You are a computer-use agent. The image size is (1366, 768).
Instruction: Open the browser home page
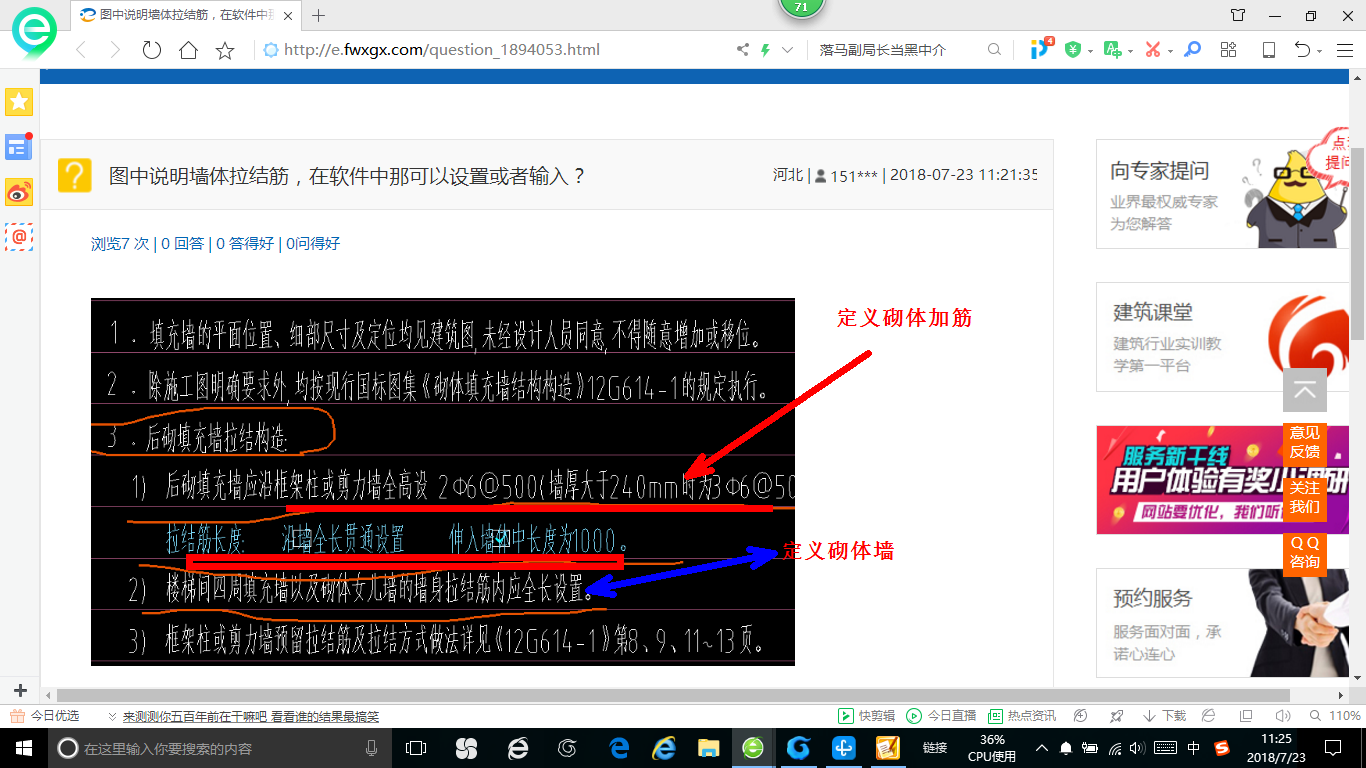click(x=188, y=50)
